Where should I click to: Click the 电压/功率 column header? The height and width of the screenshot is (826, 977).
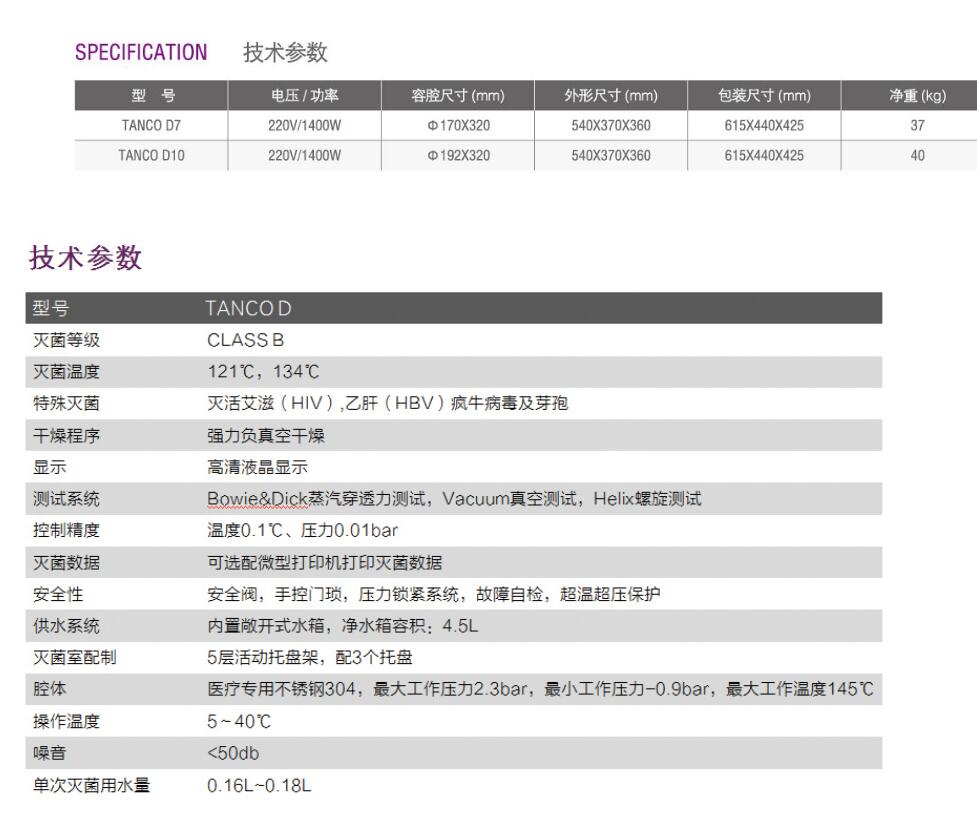[x=303, y=97]
